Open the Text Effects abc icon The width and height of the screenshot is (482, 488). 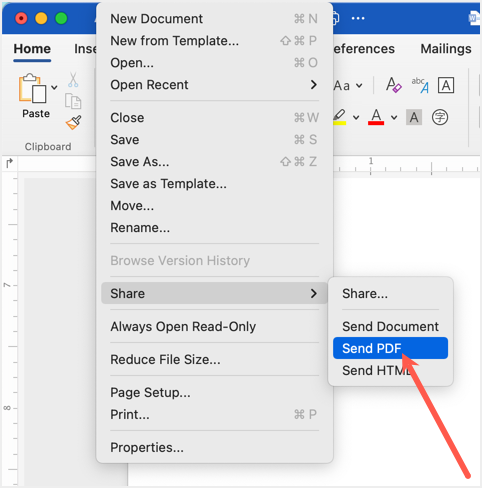click(x=420, y=85)
